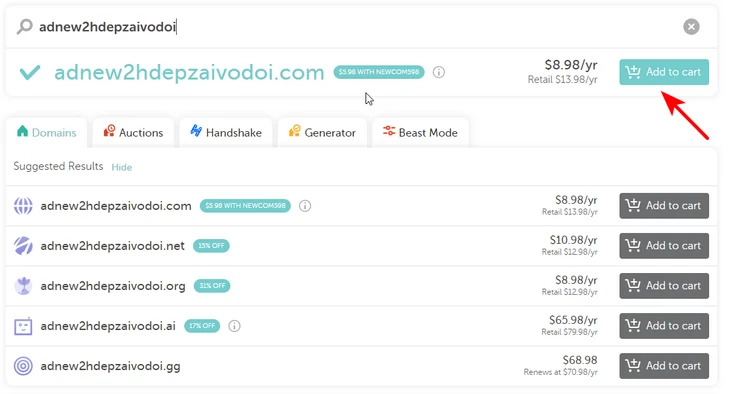Hide the Suggested Results section

coord(122,167)
